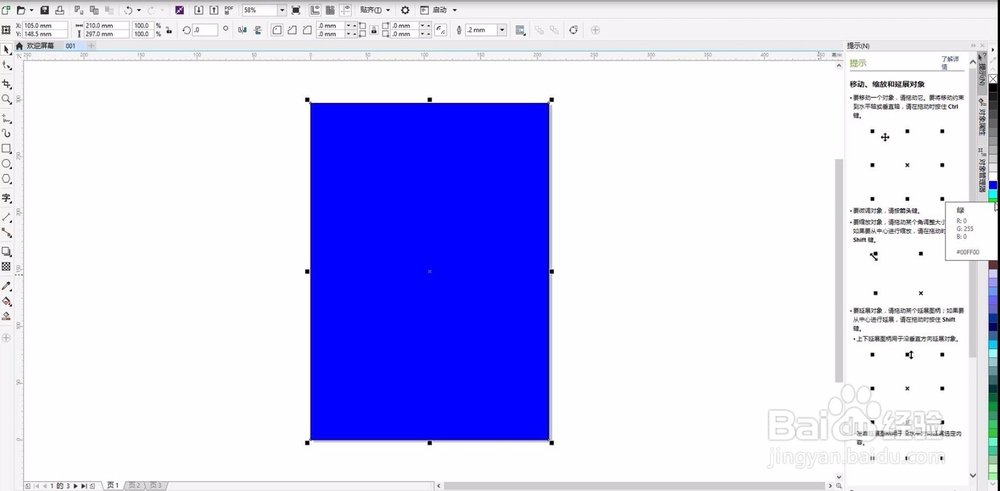
Task: Toggle edit corners together lock
Action: pyautogui.click(x=374, y=30)
